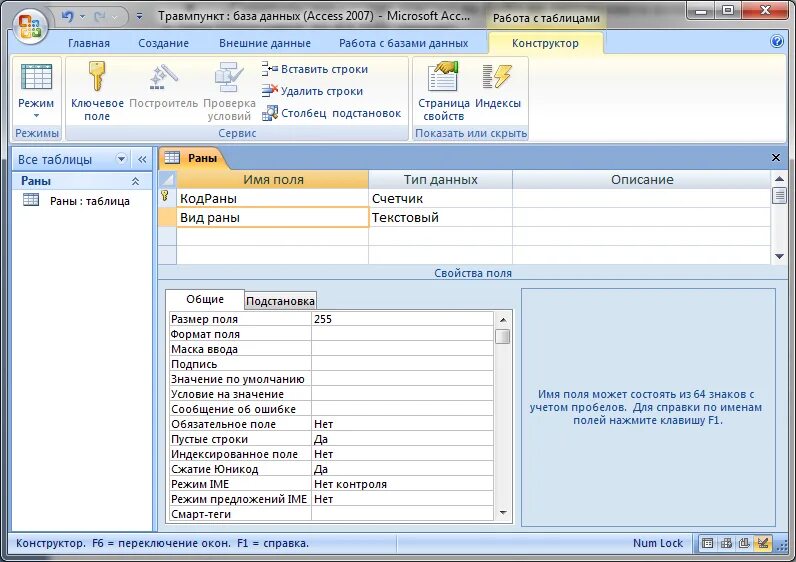Click Удалить строки button
The height and width of the screenshot is (562, 796).
(x=313, y=91)
